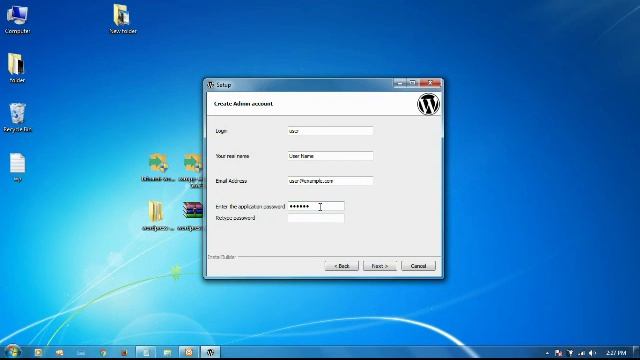Click the 'Retype password' label

pos(236,218)
